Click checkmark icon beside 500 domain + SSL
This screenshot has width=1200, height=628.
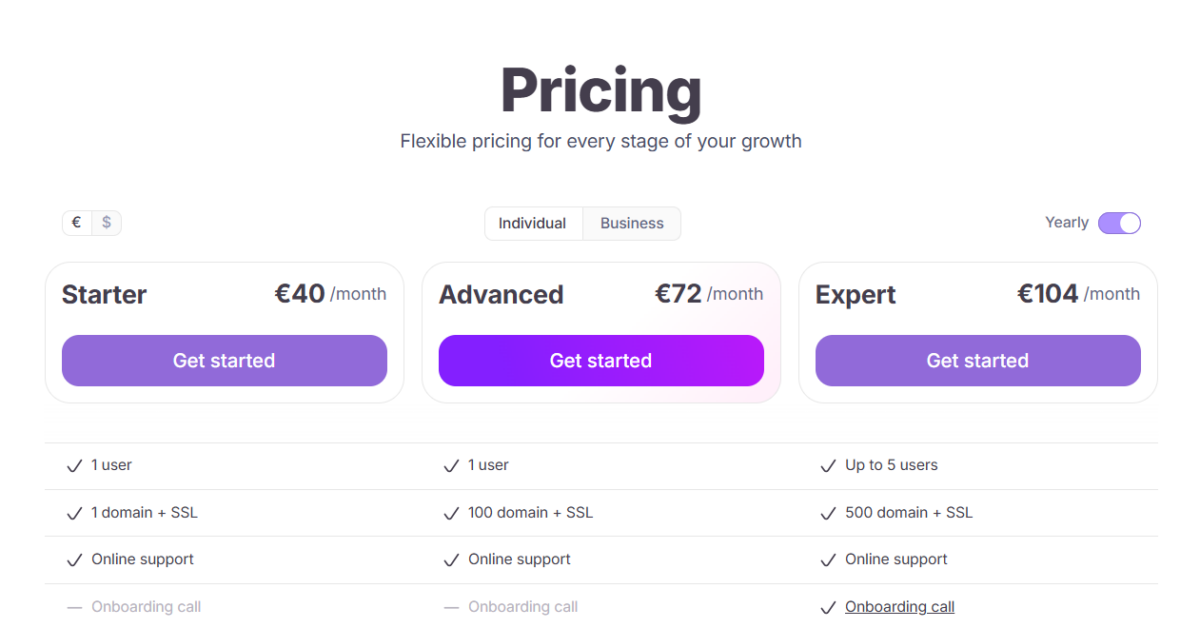point(828,513)
